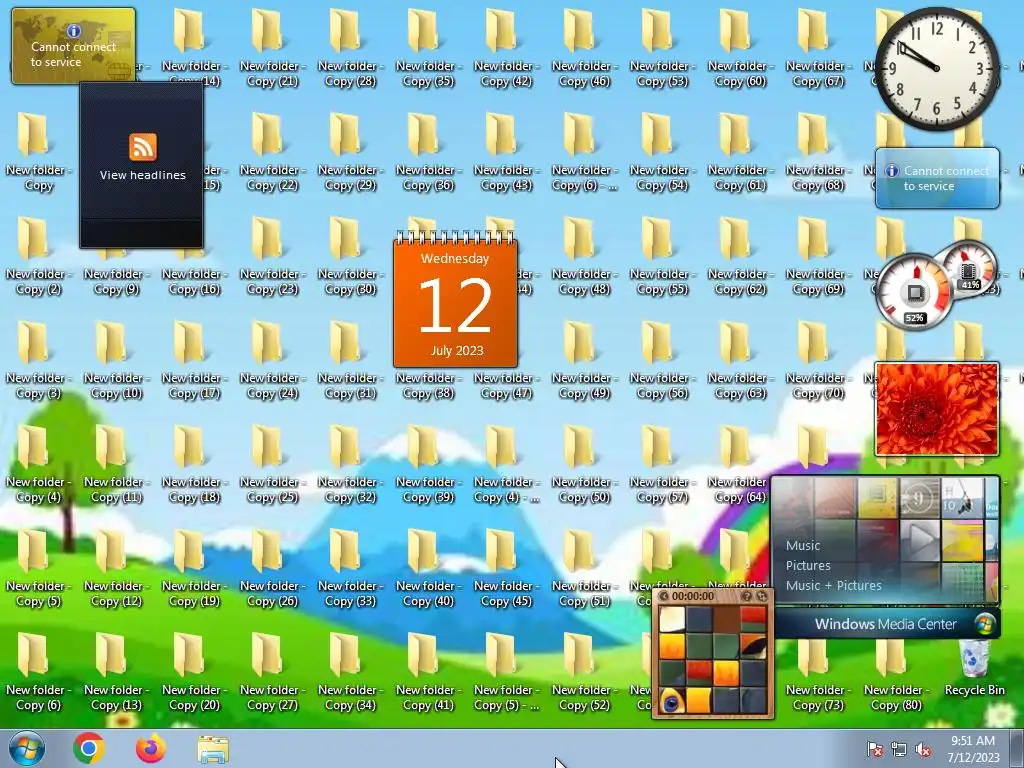This screenshot has height=768, width=1024.
Task: Open Windows Explorer from the taskbar
Action: tap(213, 749)
